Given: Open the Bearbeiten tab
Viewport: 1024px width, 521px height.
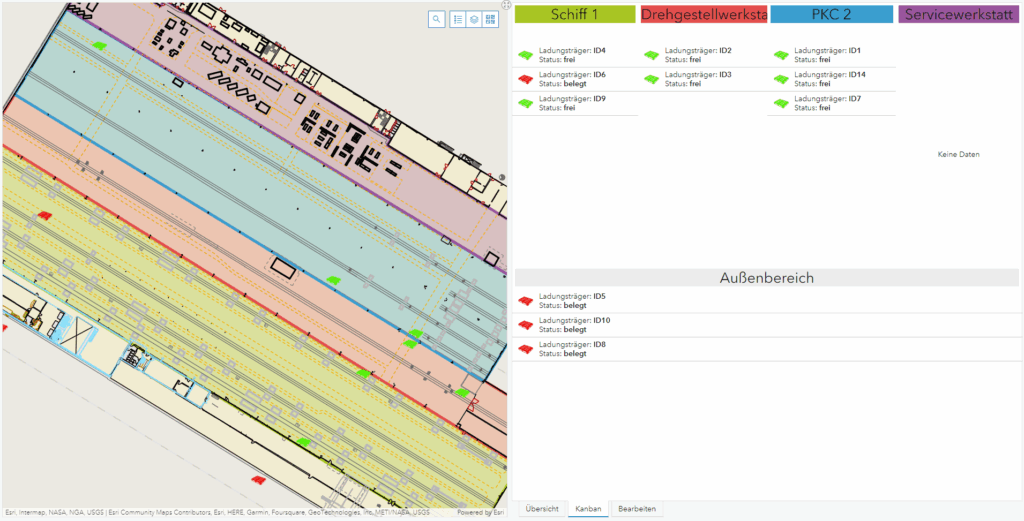Looking at the screenshot, I should pos(637,509).
